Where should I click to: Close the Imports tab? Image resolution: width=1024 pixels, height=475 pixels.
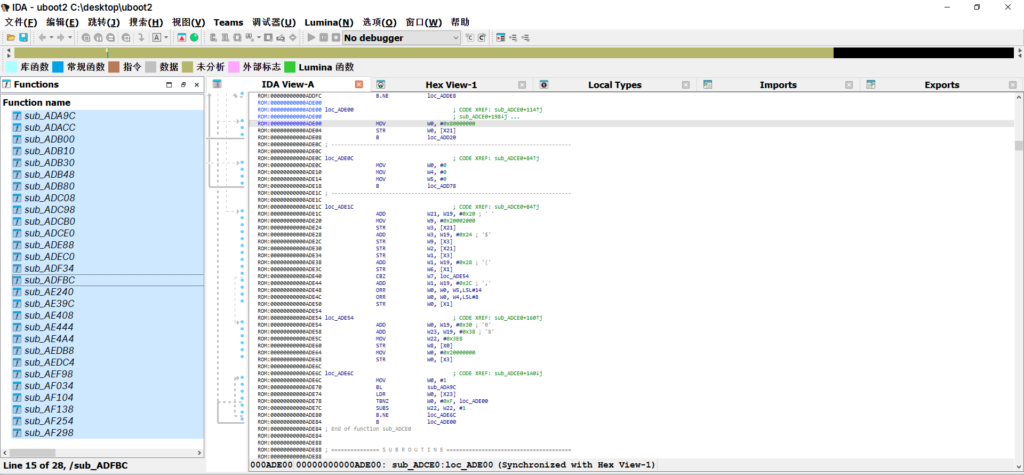point(849,85)
